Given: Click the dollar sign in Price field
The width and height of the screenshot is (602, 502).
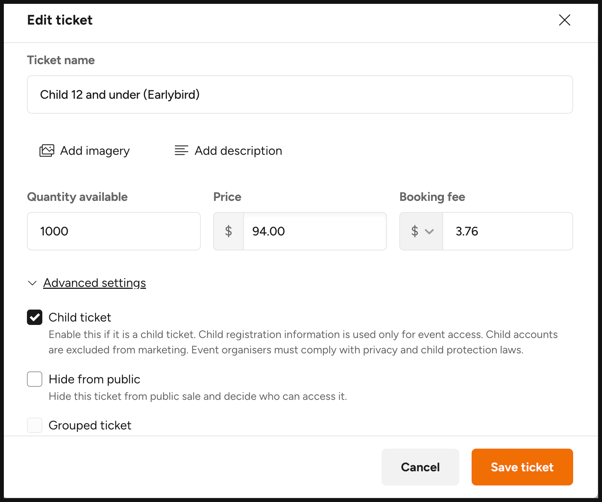Looking at the screenshot, I should pos(228,231).
